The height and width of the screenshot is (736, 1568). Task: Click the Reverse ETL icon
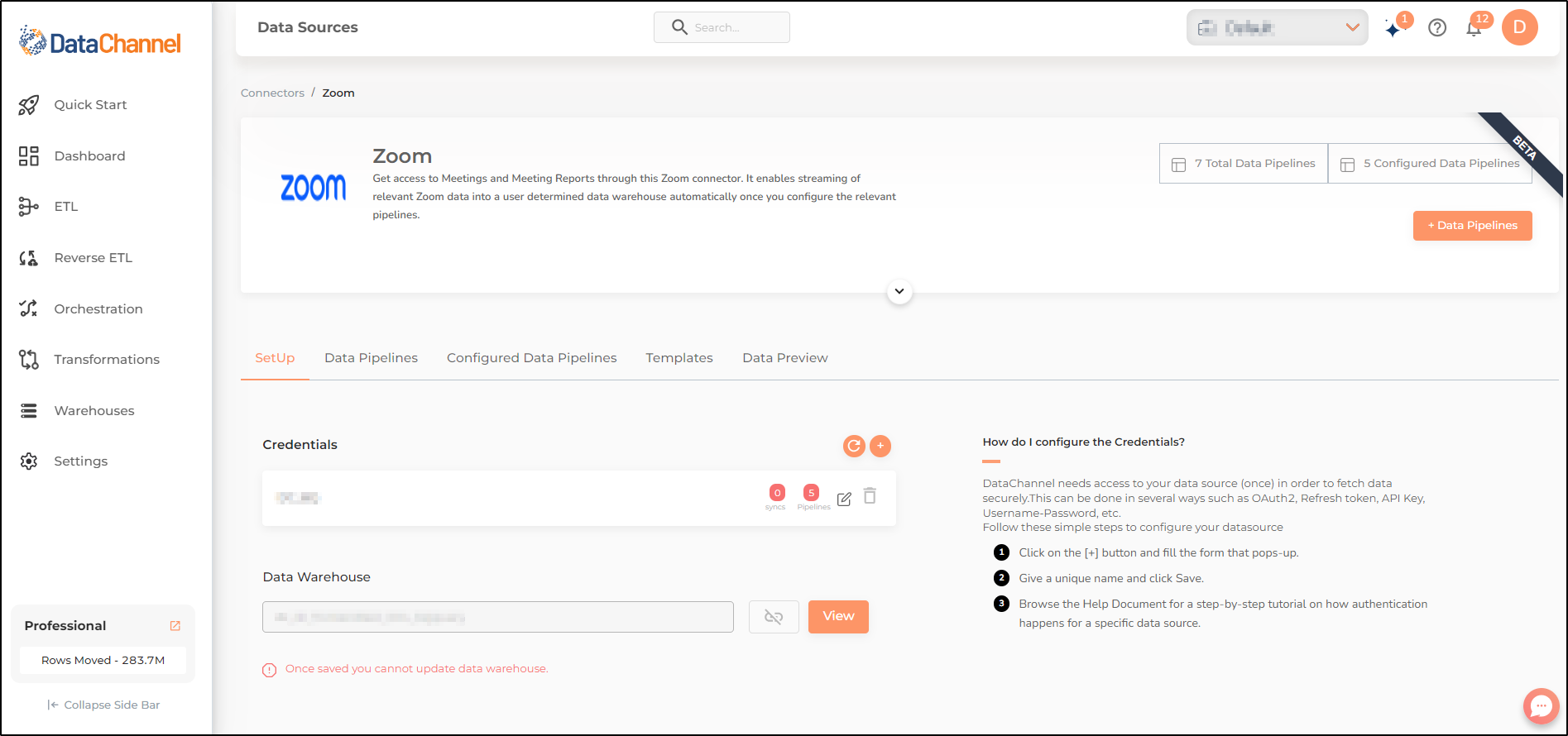click(29, 258)
